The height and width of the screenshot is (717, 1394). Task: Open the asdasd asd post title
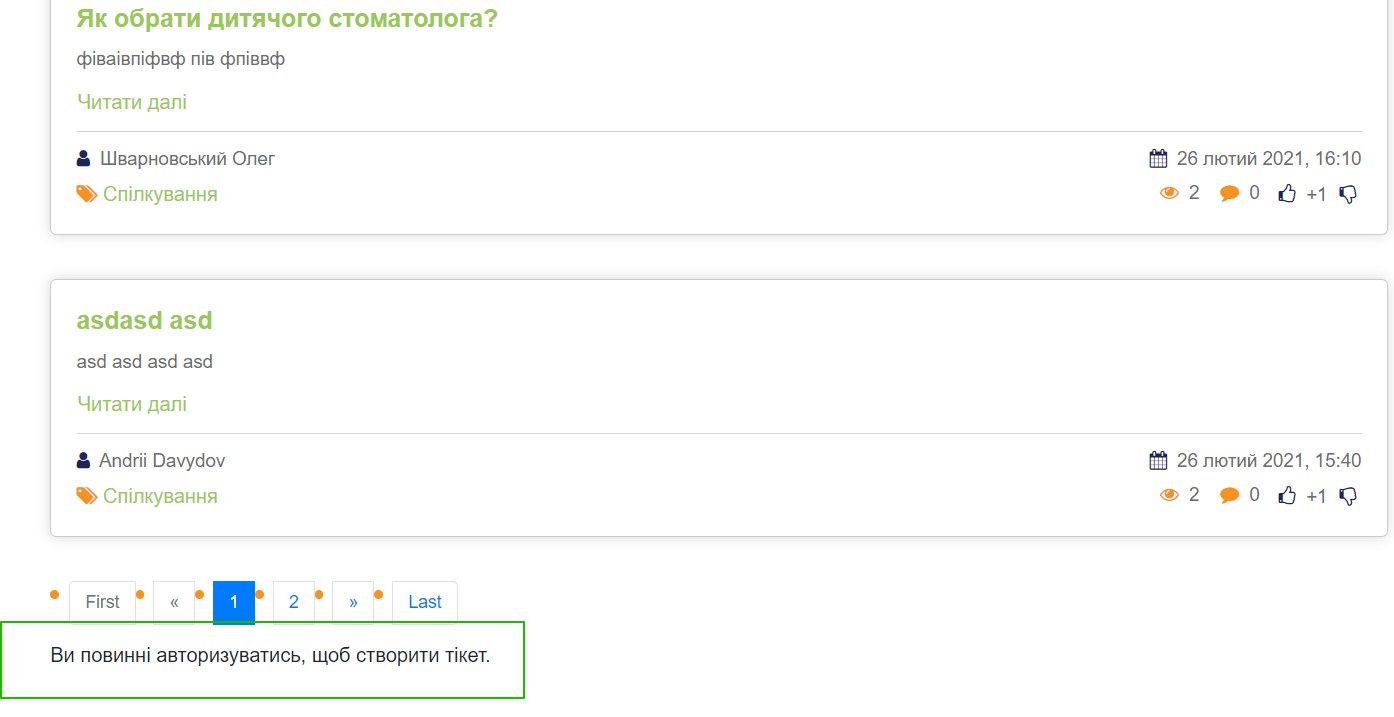144,320
